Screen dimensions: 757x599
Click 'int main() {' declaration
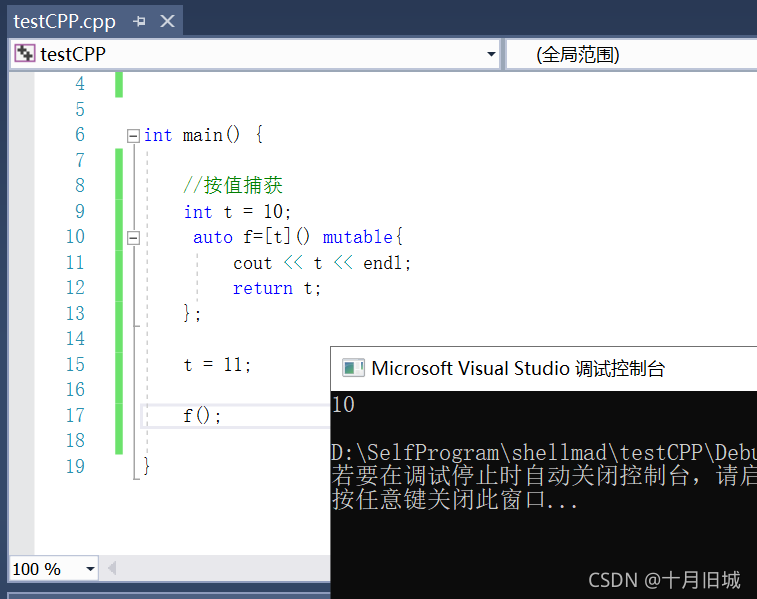pos(203,135)
